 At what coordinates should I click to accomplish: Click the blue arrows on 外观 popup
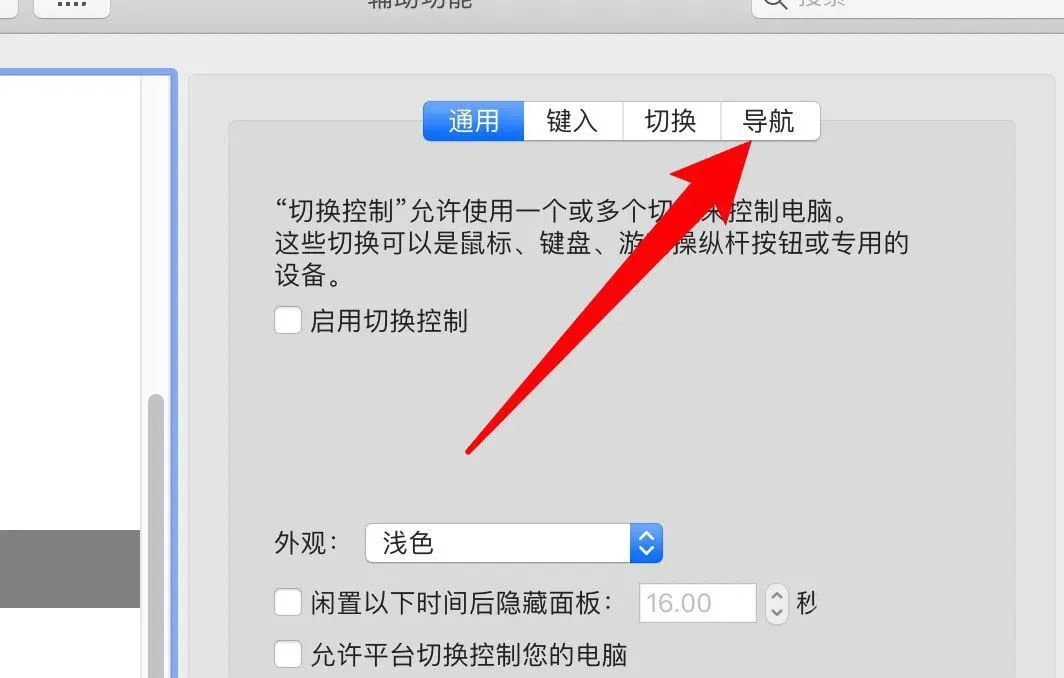coord(646,543)
